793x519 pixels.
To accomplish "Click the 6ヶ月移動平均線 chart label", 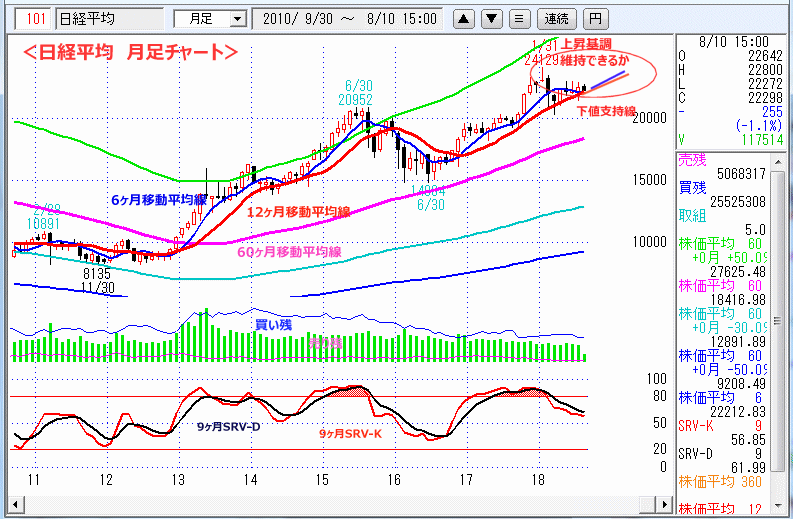I will click(x=159, y=200).
